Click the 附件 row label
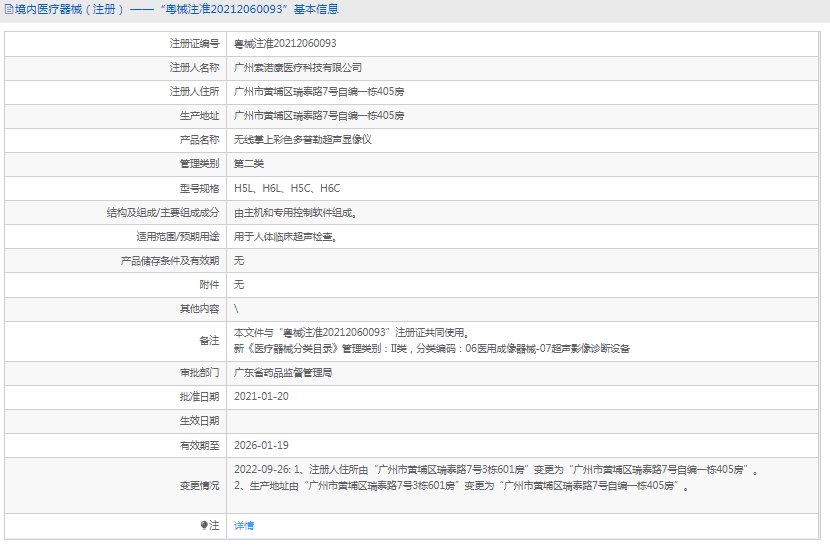Viewport: 830px width, 545px height. (209, 285)
